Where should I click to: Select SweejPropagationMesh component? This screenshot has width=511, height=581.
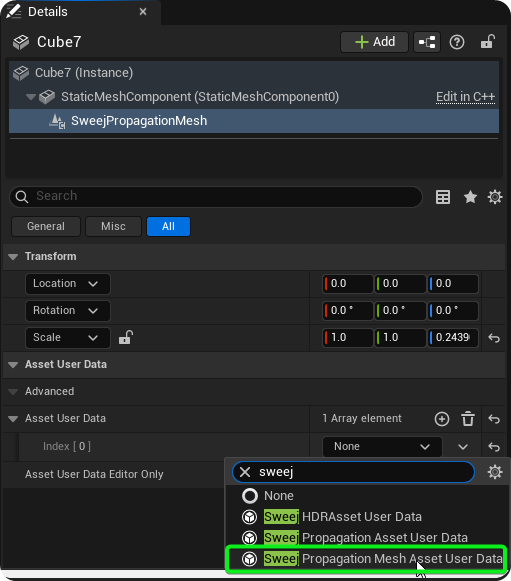pos(254,121)
